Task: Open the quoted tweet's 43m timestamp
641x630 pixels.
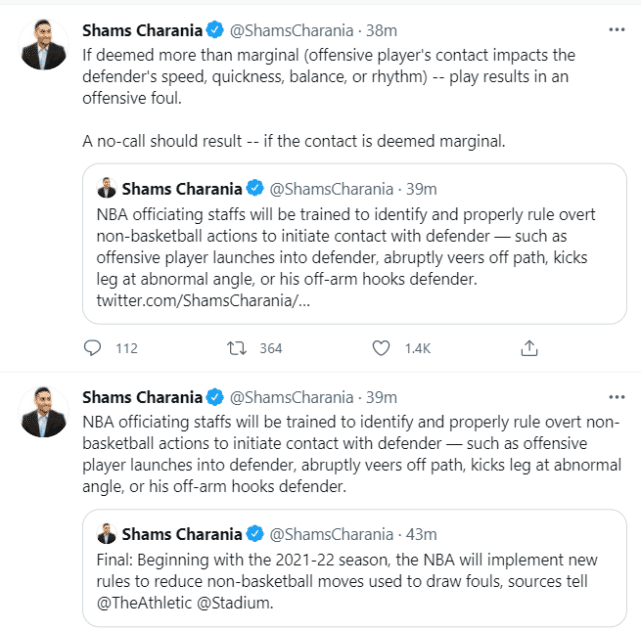Action: point(420,533)
